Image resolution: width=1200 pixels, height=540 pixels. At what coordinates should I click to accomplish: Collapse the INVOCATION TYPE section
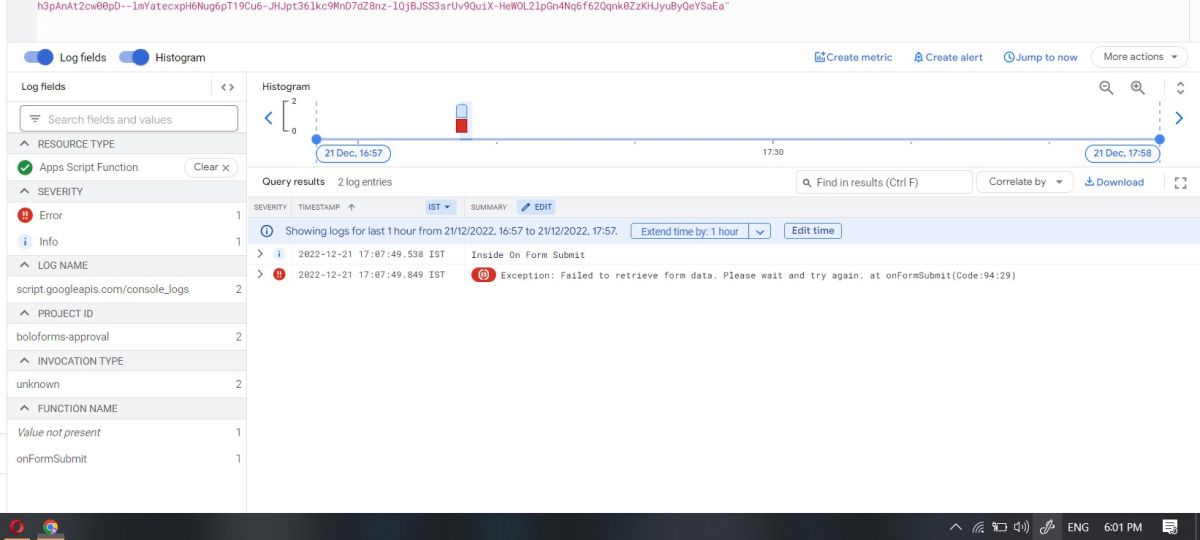pos(24,360)
